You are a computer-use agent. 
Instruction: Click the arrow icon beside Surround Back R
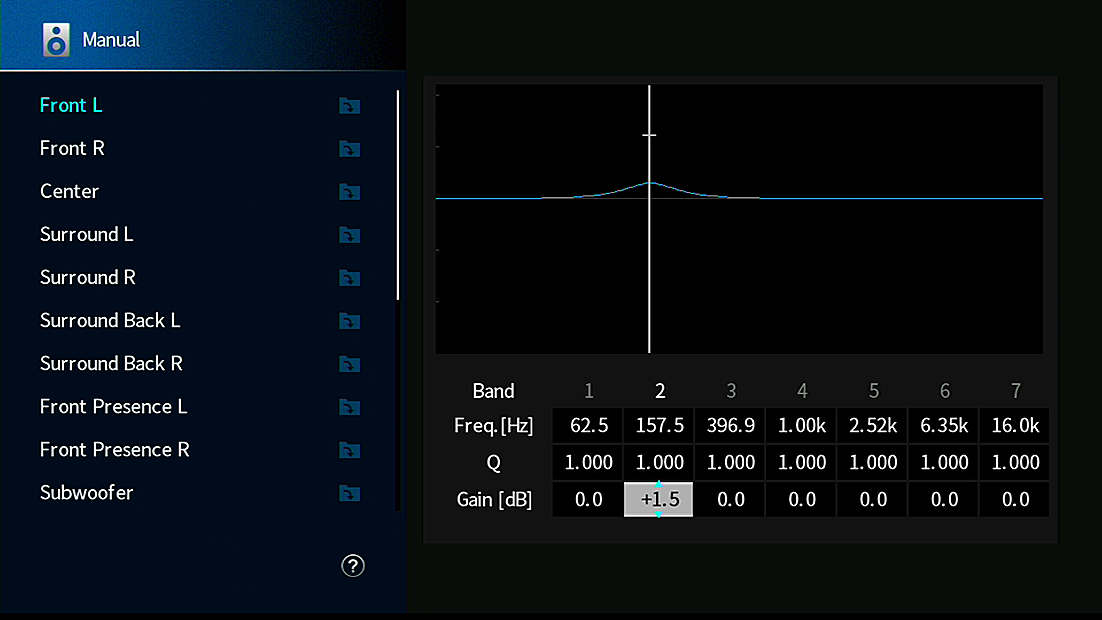pyautogui.click(x=349, y=364)
